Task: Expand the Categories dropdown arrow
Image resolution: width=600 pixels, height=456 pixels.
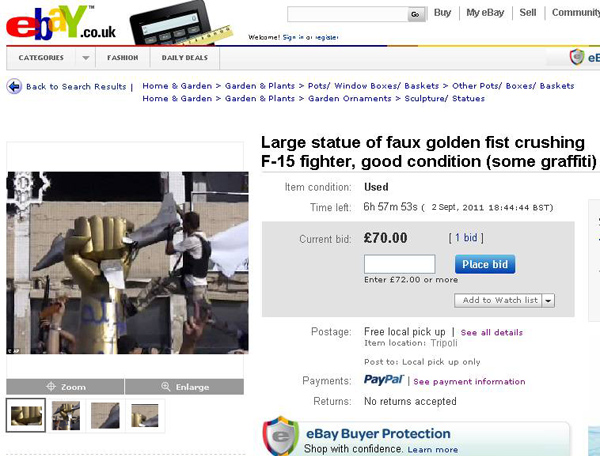Action: tap(86, 58)
